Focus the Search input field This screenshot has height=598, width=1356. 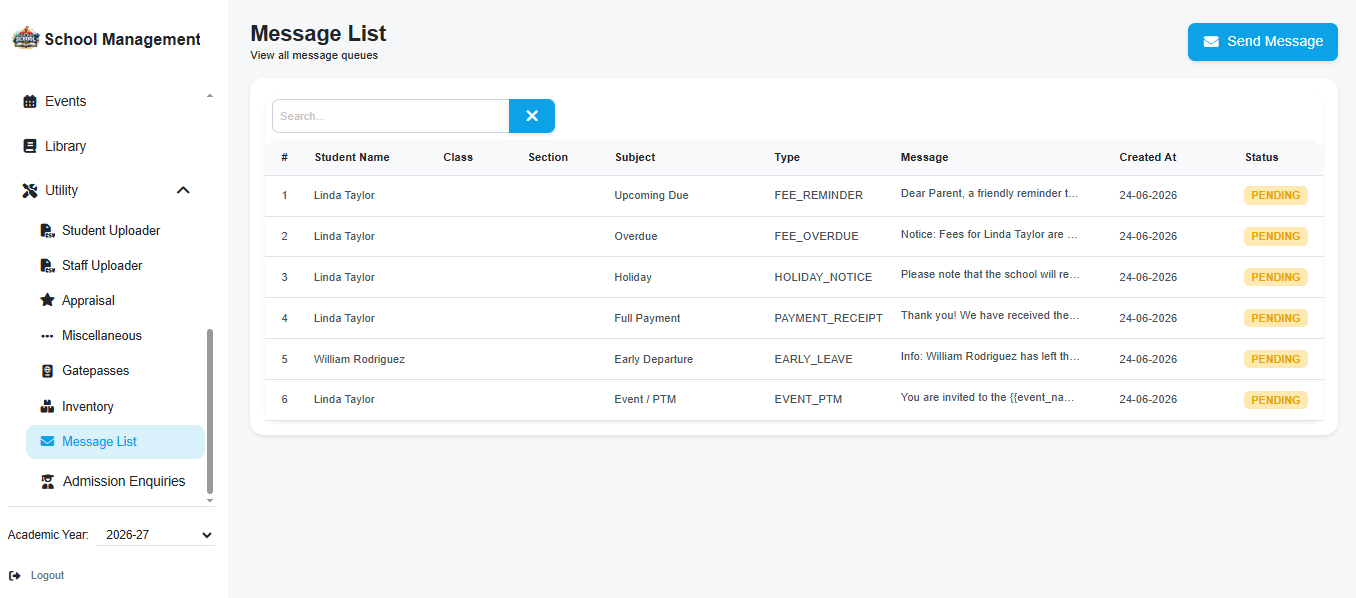(391, 116)
